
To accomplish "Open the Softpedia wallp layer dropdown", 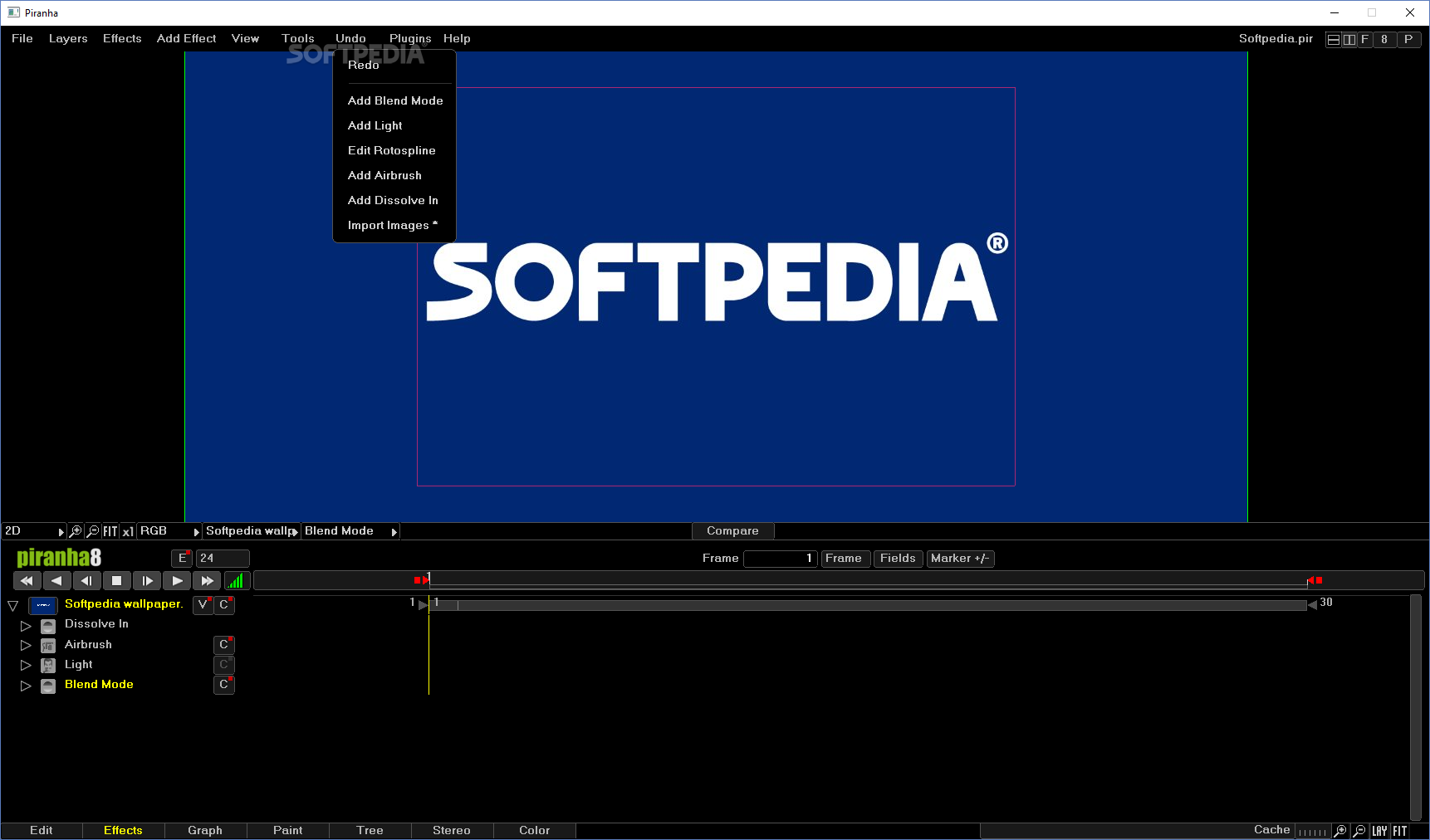I will (x=252, y=531).
